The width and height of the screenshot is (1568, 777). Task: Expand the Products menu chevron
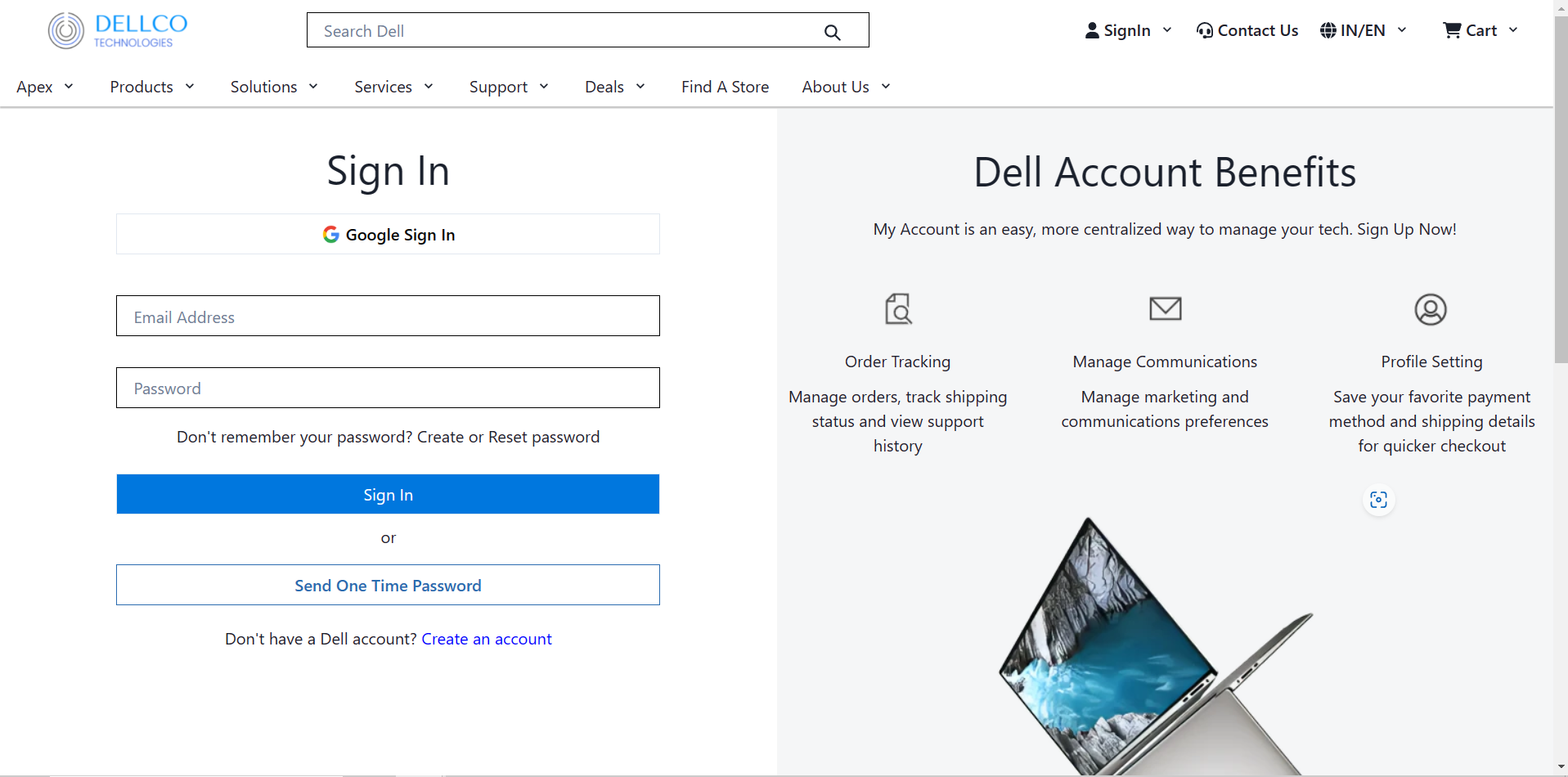190,86
